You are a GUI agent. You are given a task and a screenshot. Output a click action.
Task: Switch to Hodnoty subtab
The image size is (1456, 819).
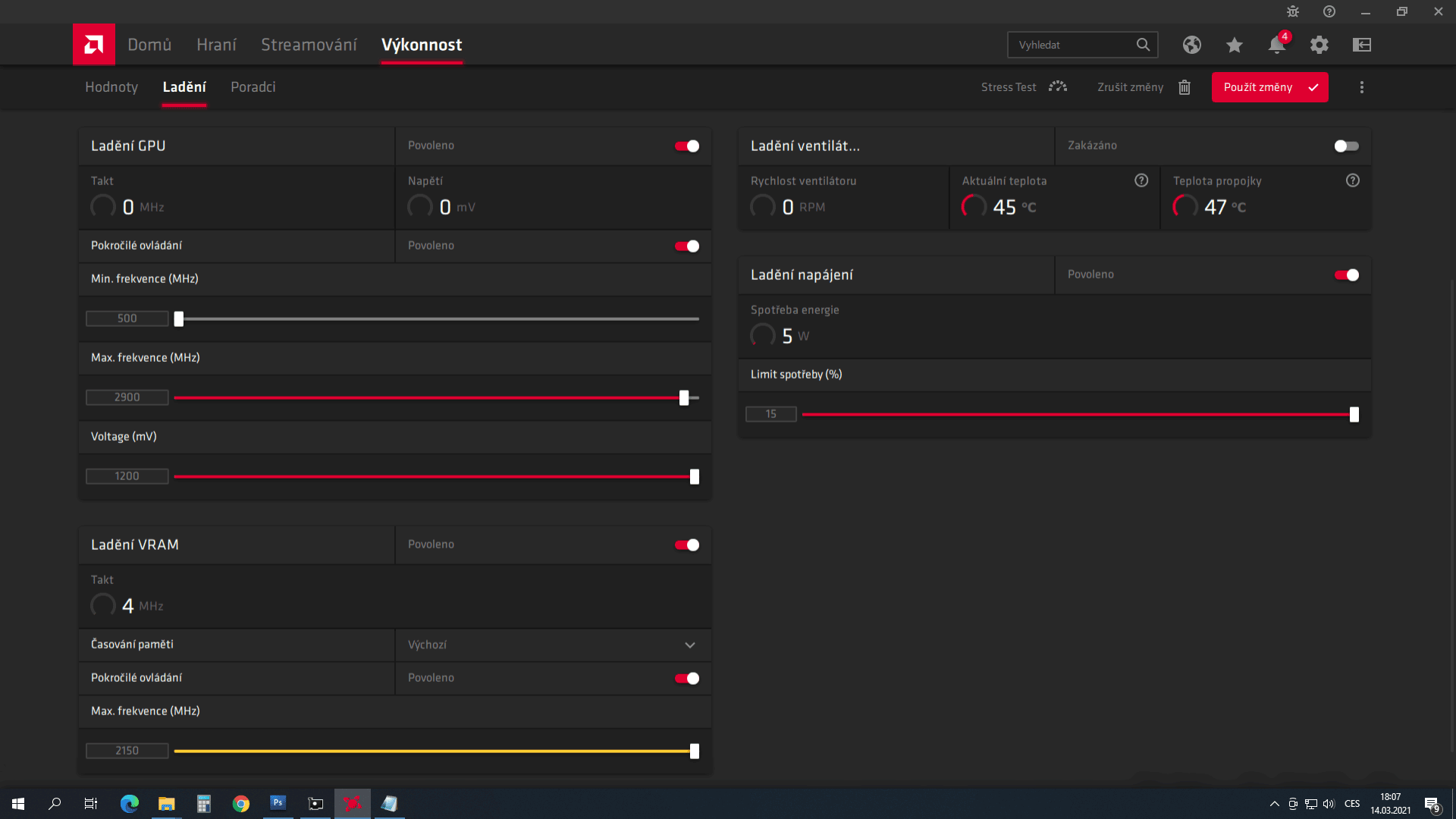(111, 87)
